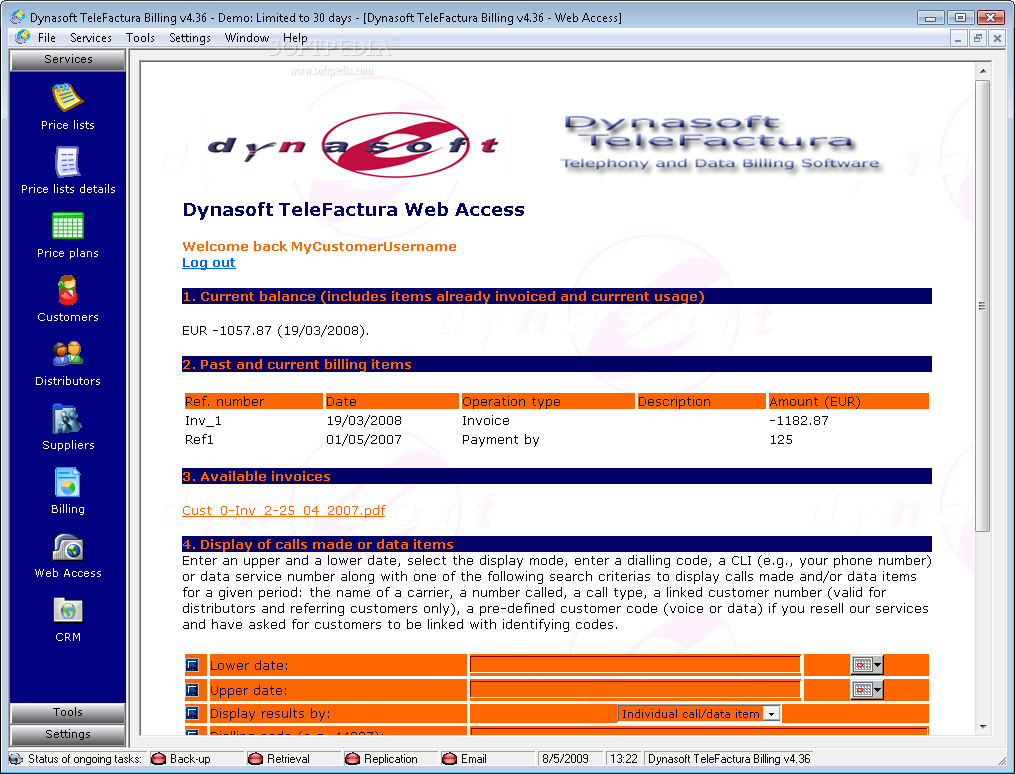Expand the Individual call/data item dropdown

pos(771,714)
